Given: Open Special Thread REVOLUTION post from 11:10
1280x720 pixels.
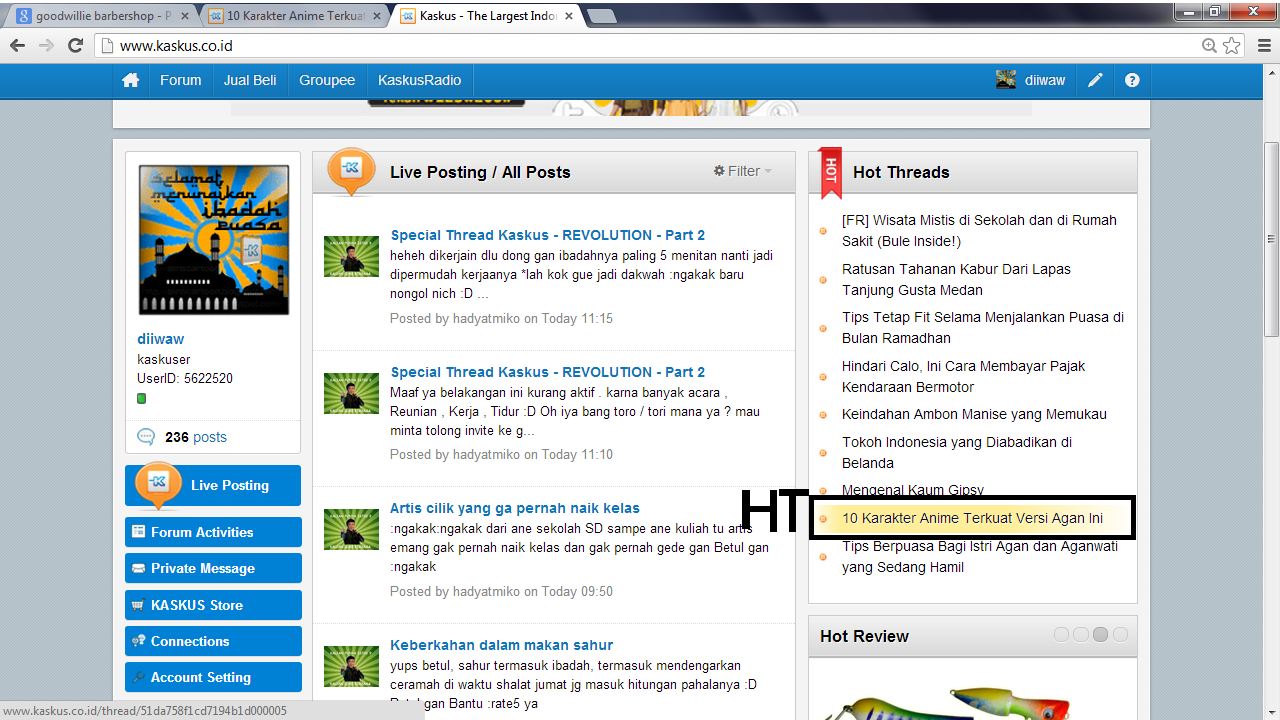Looking at the screenshot, I should (548, 372).
